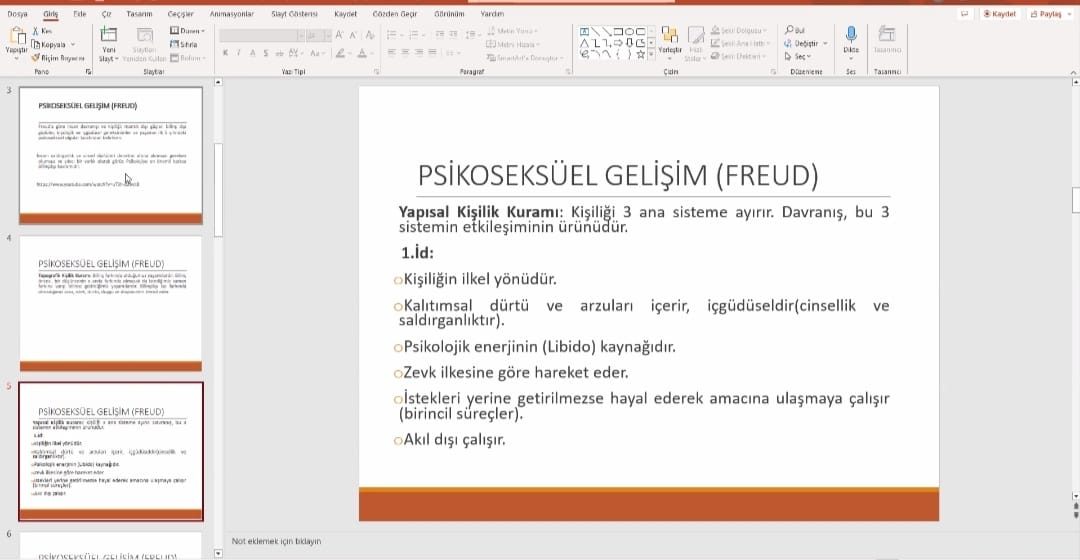Click the Yerleştir (Arrange) icon
Image resolution: width=1080 pixels, height=560 pixels.
pos(669,35)
